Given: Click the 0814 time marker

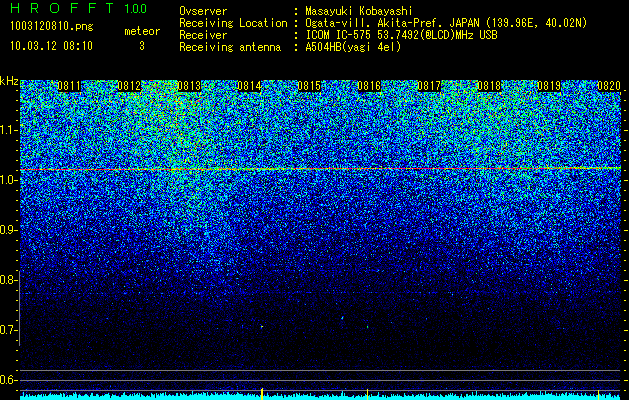Looking at the screenshot, I should click(x=249, y=86).
